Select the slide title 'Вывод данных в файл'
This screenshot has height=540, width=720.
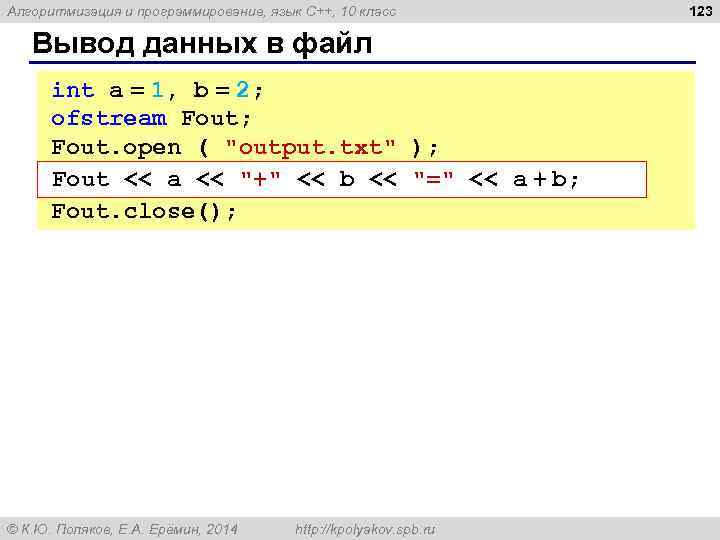202,44
